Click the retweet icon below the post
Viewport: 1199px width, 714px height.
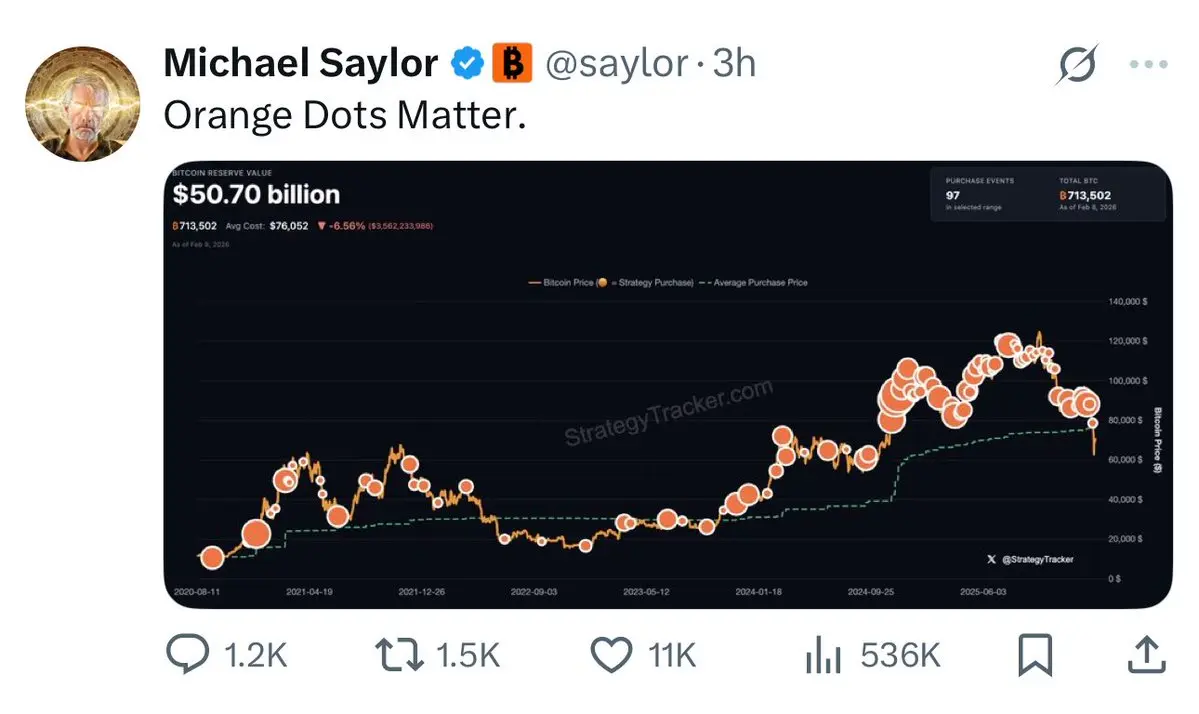[398, 654]
